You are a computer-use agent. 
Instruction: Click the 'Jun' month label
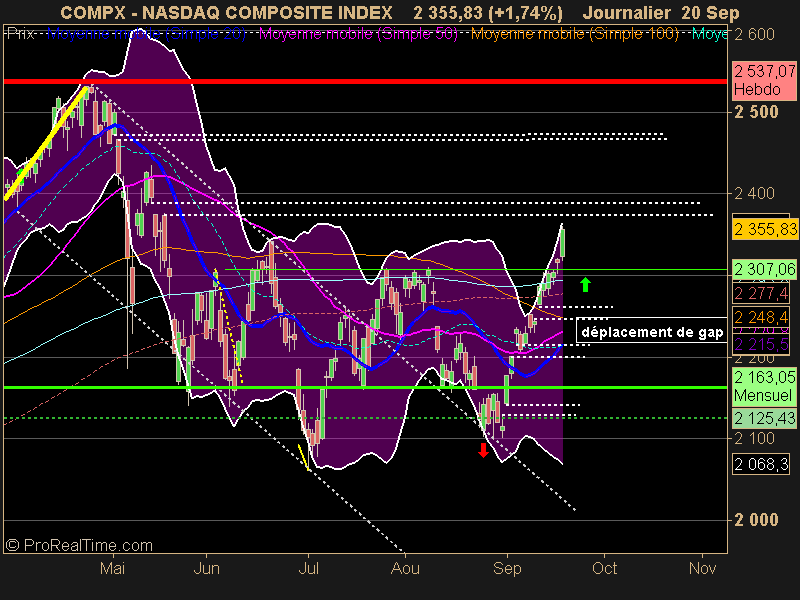coord(207,568)
